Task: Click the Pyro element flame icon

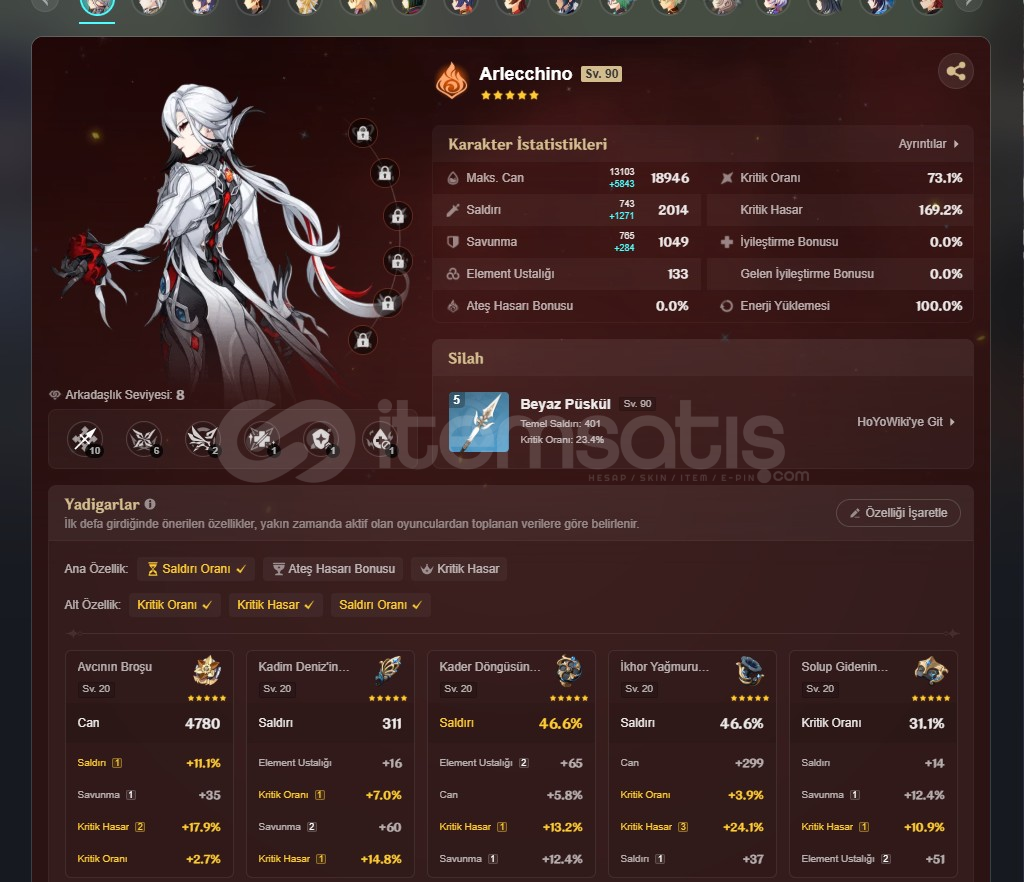Action: [x=452, y=80]
